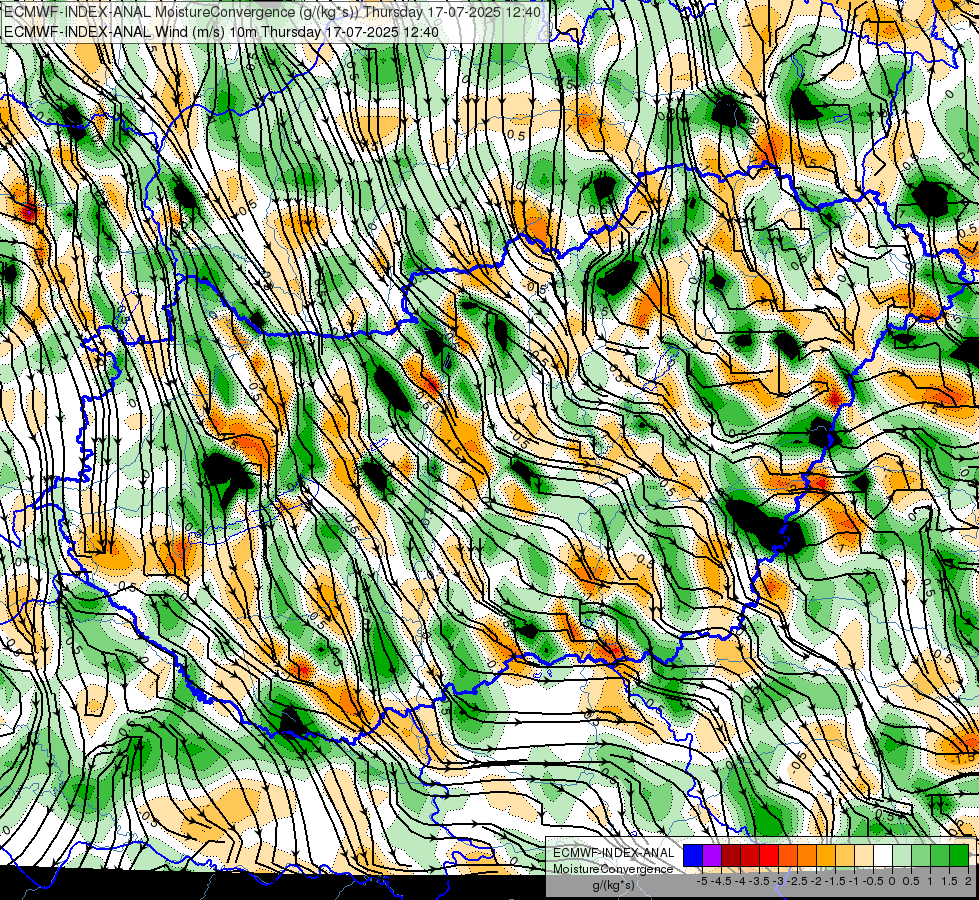The width and height of the screenshot is (979, 900).
Task: Click the white swatch between -0.5 and 0
Action: [883, 855]
